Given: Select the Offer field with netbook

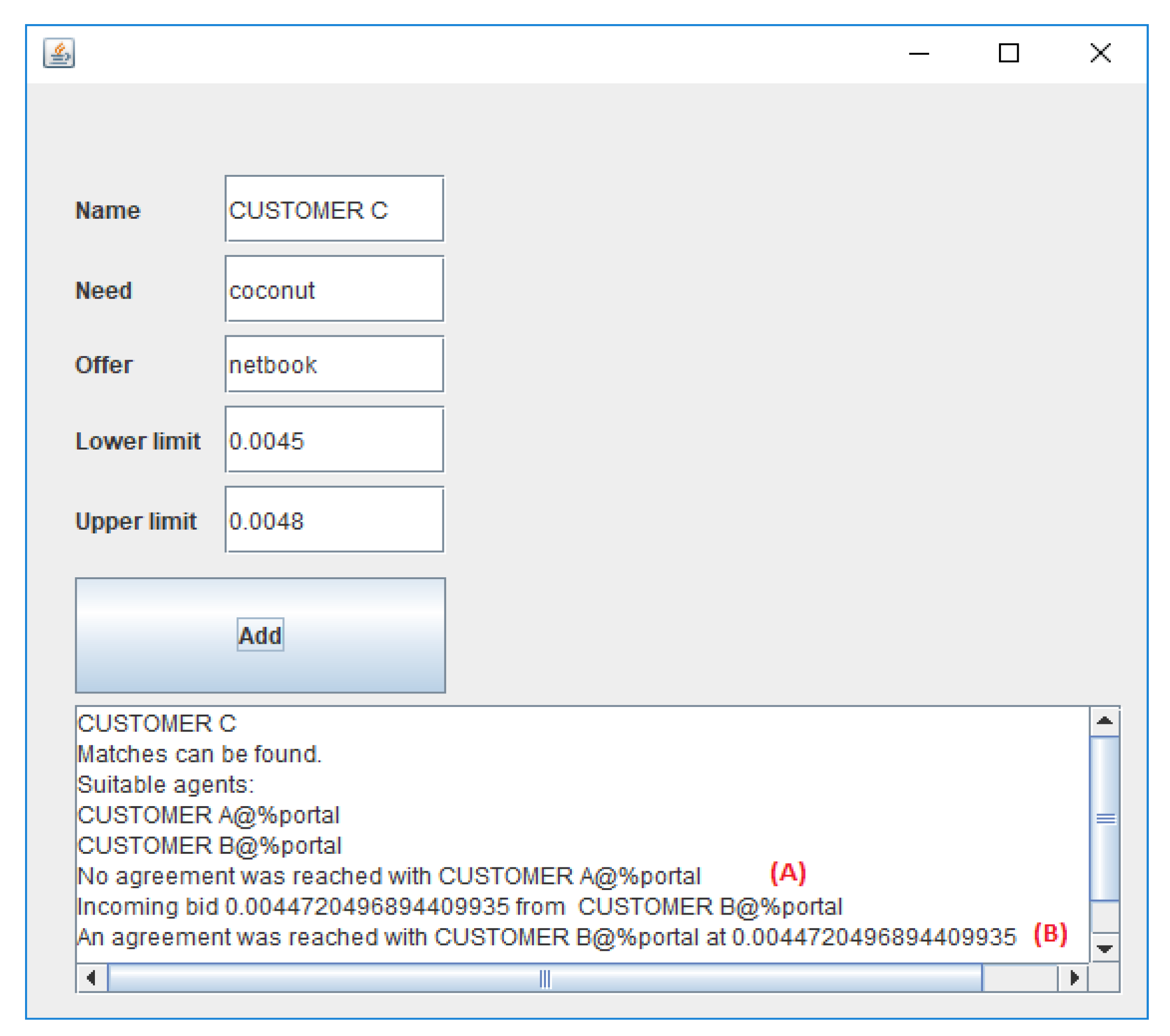Looking at the screenshot, I should (x=334, y=365).
